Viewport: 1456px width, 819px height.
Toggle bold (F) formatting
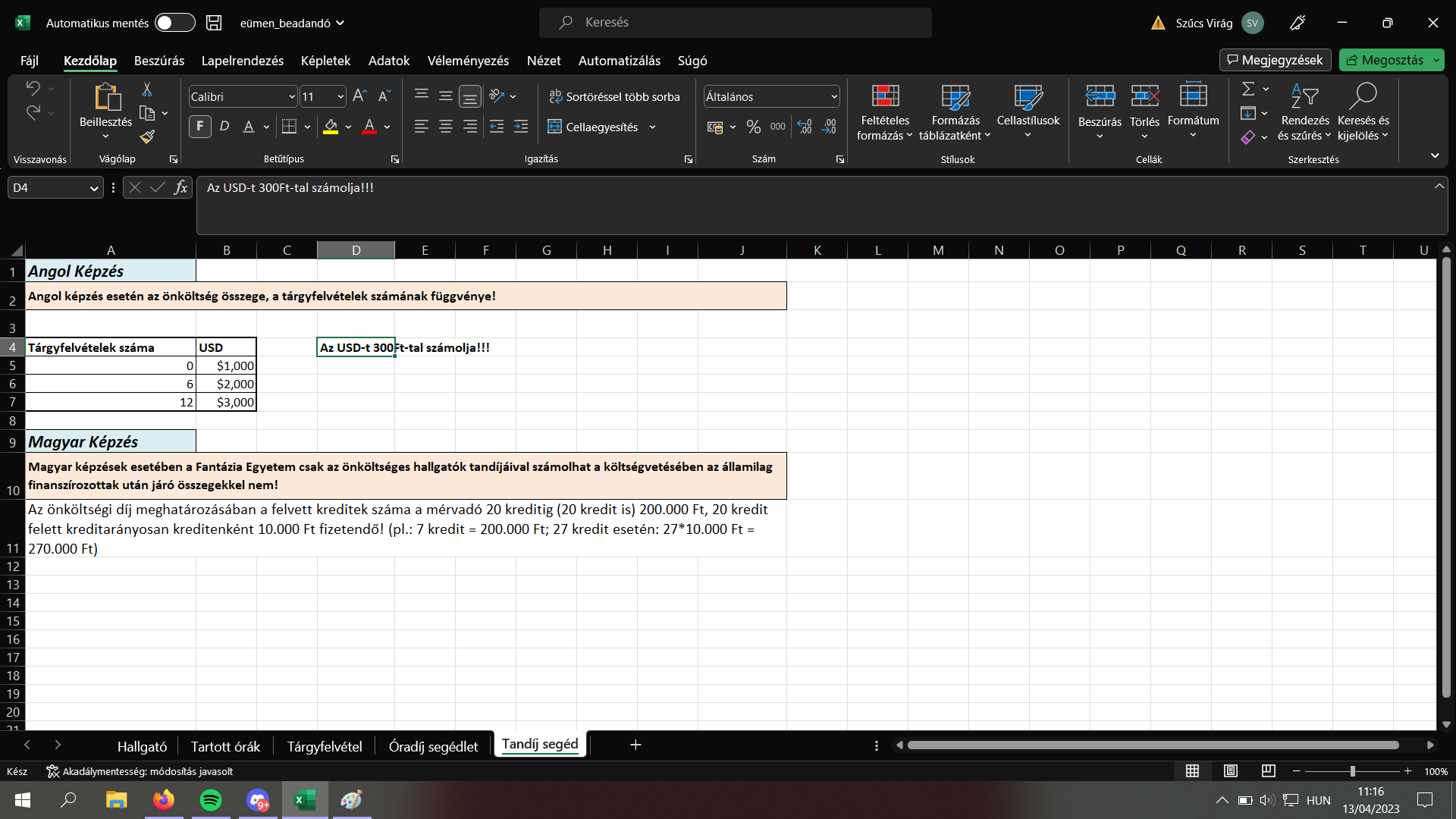point(200,127)
